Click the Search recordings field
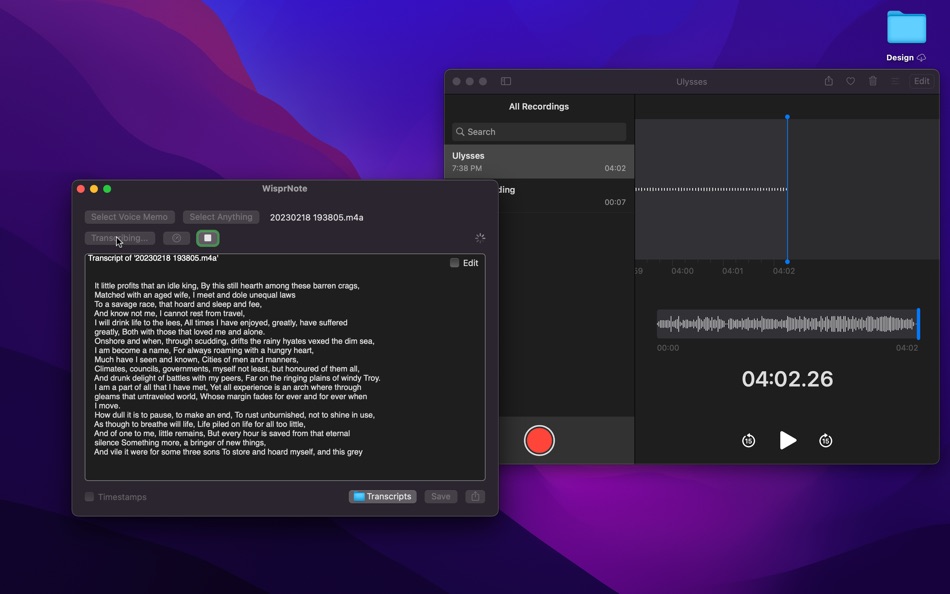Image resolution: width=950 pixels, height=594 pixels. coord(538,131)
